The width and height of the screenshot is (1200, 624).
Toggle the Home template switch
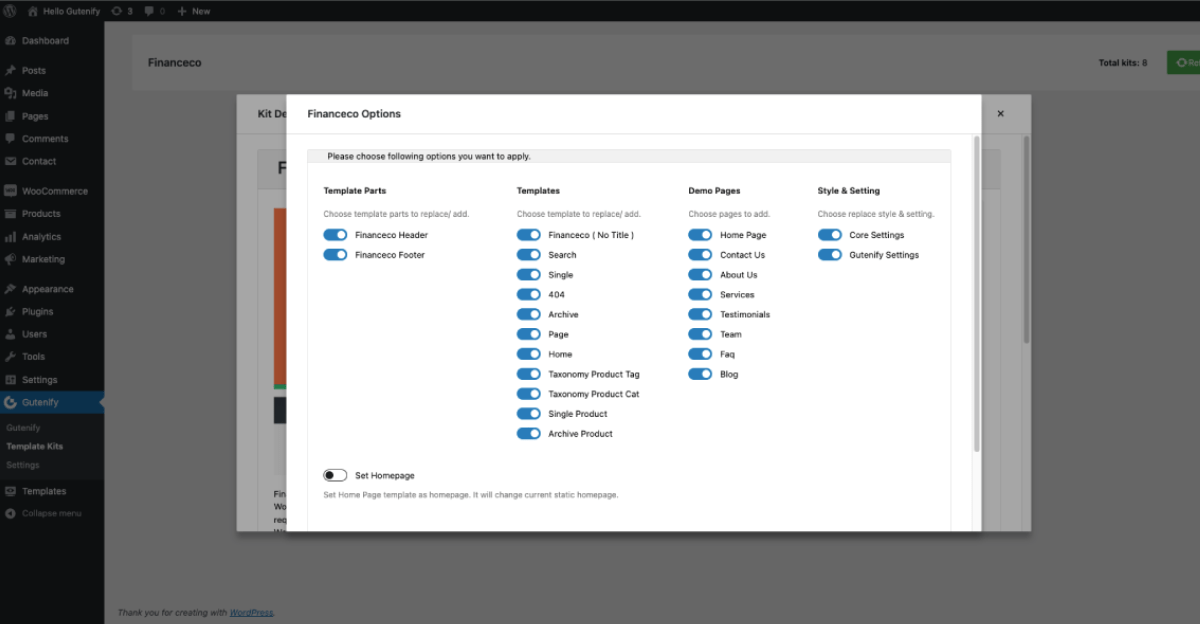click(528, 354)
